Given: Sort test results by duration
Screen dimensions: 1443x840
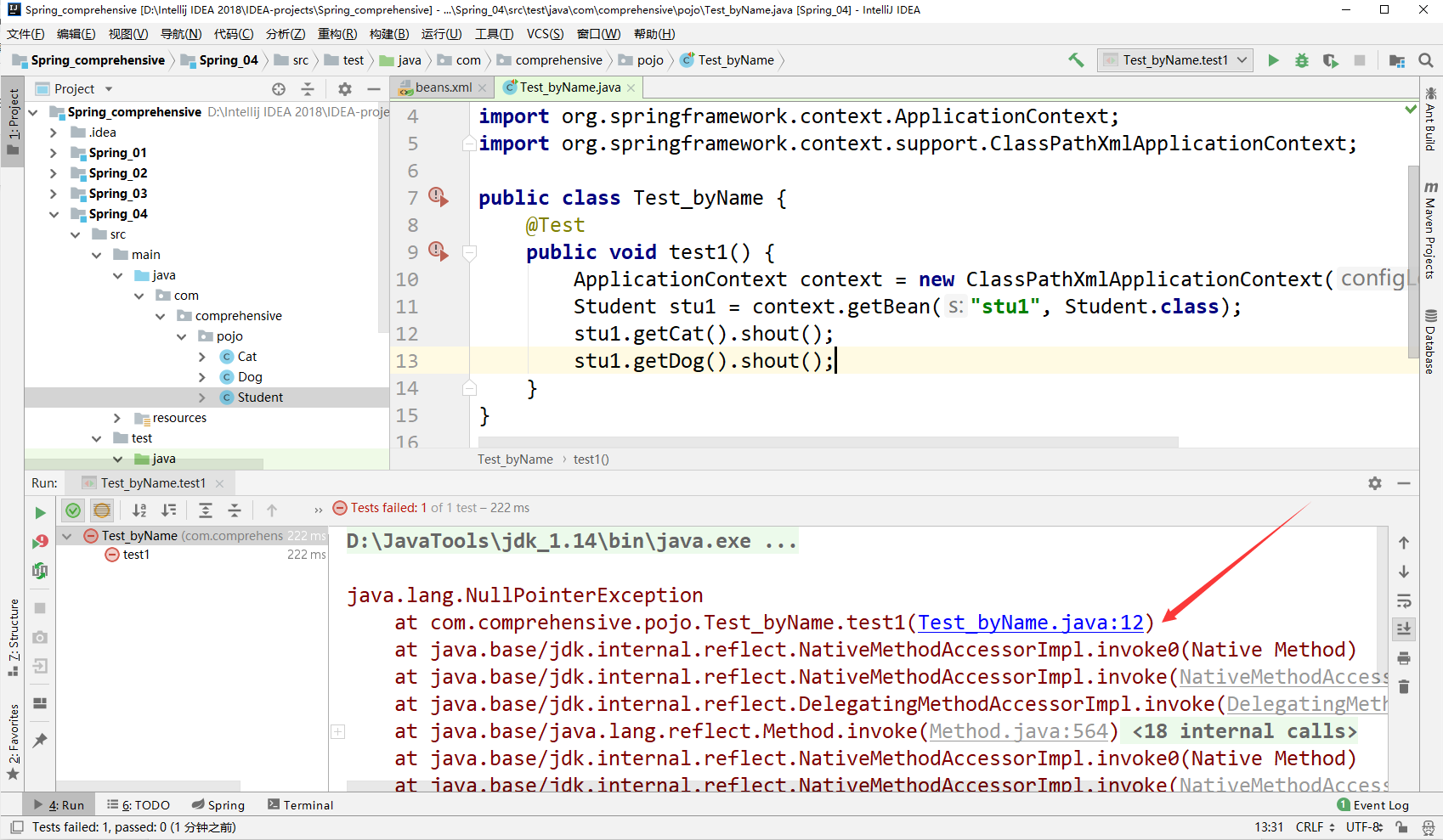Looking at the screenshot, I should pos(169,510).
